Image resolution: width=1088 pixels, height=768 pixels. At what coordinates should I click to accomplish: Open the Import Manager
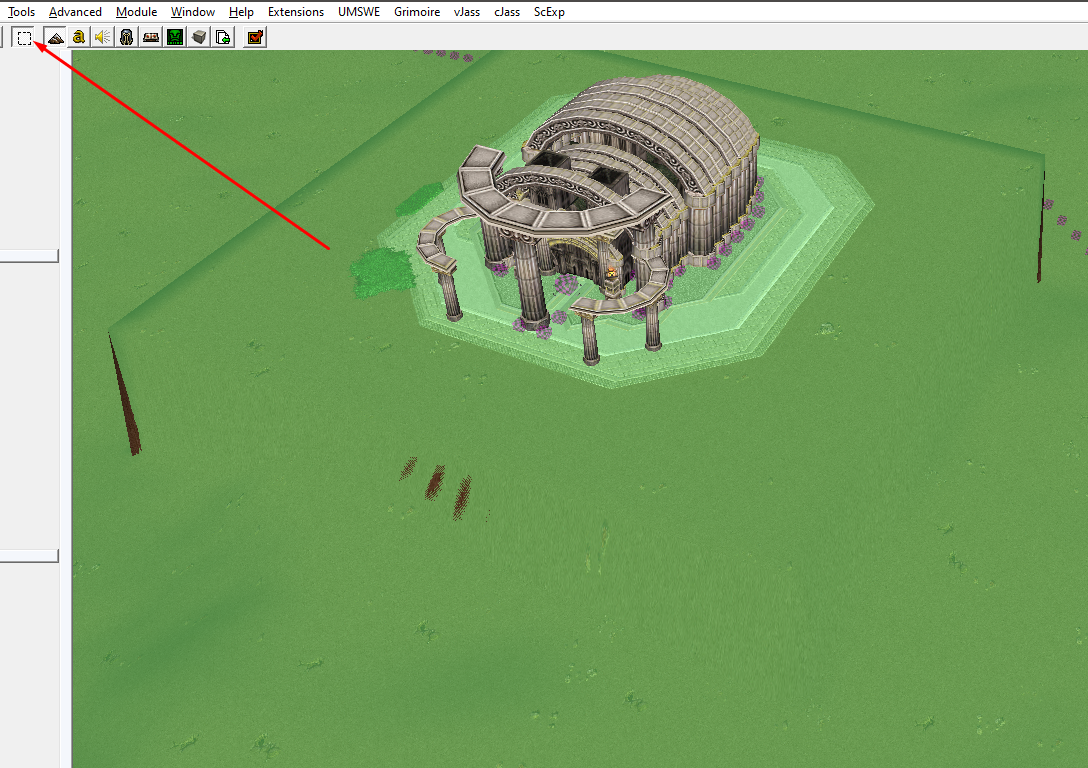click(x=223, y=37)
